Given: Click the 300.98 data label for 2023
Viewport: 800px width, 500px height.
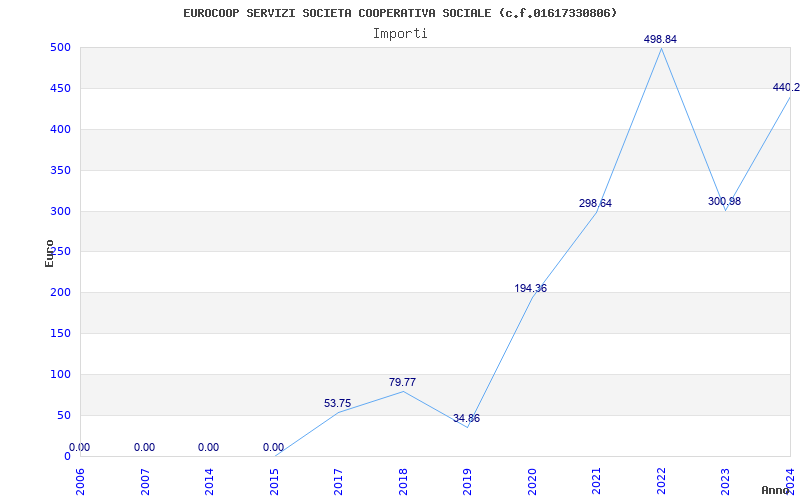Looking at the screenshot, I should 724,202.
